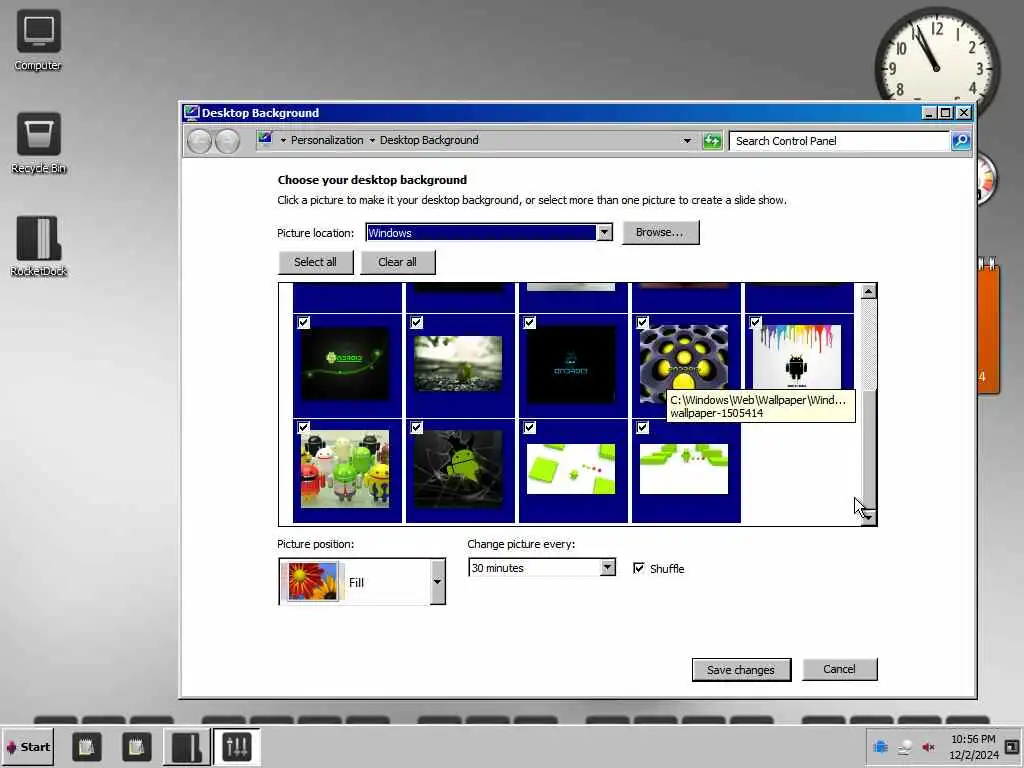Select the Android on pebbles thumbnail
The height and width of the screenshot is (768, 1024).
458,364
